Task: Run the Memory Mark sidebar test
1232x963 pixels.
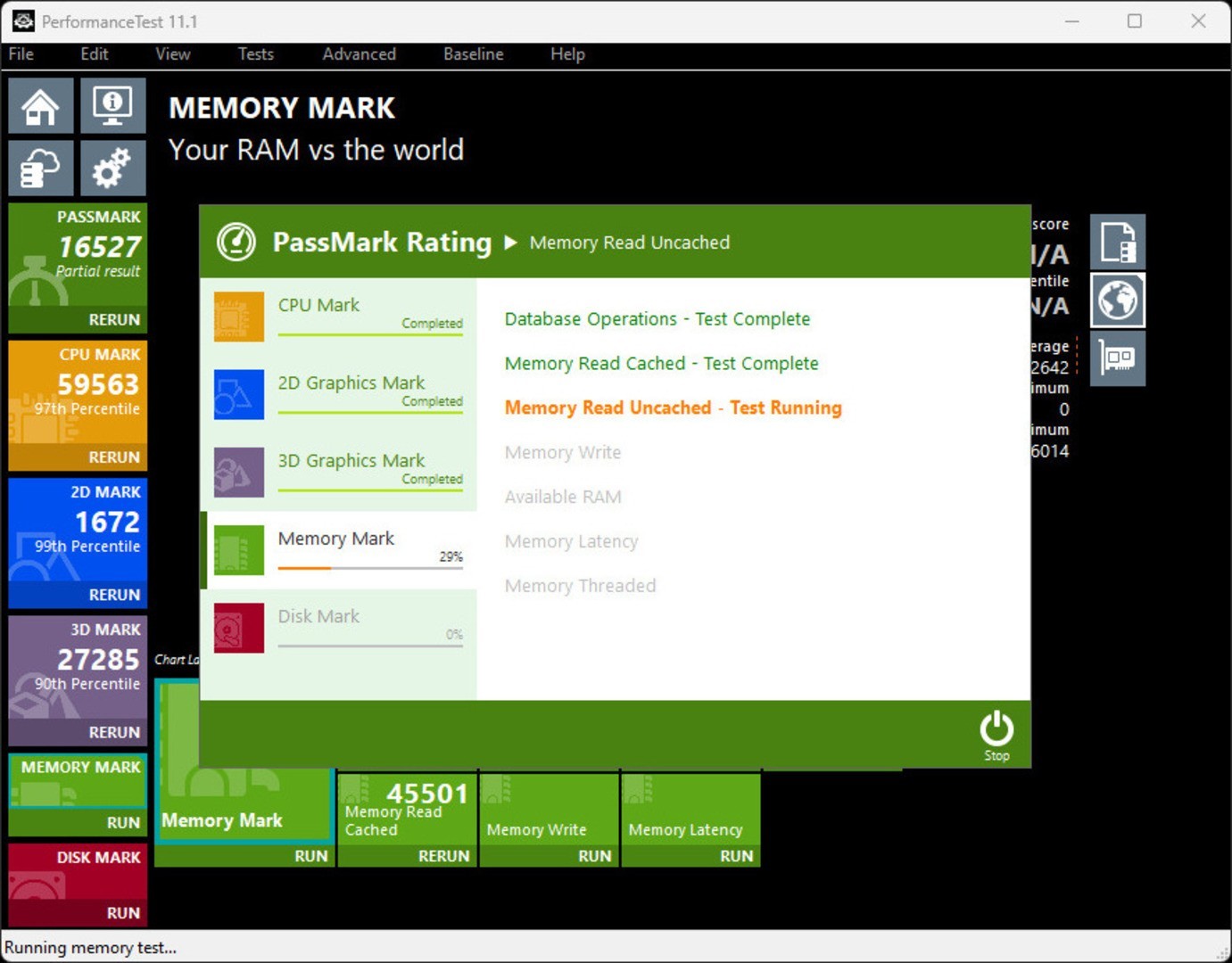Action: [123, 823]
